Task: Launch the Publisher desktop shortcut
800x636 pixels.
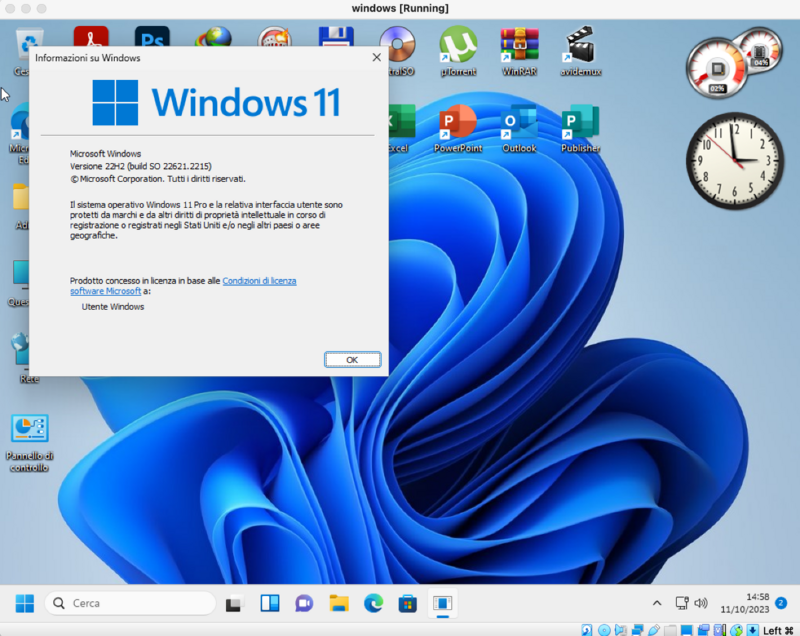Action: 581,129
